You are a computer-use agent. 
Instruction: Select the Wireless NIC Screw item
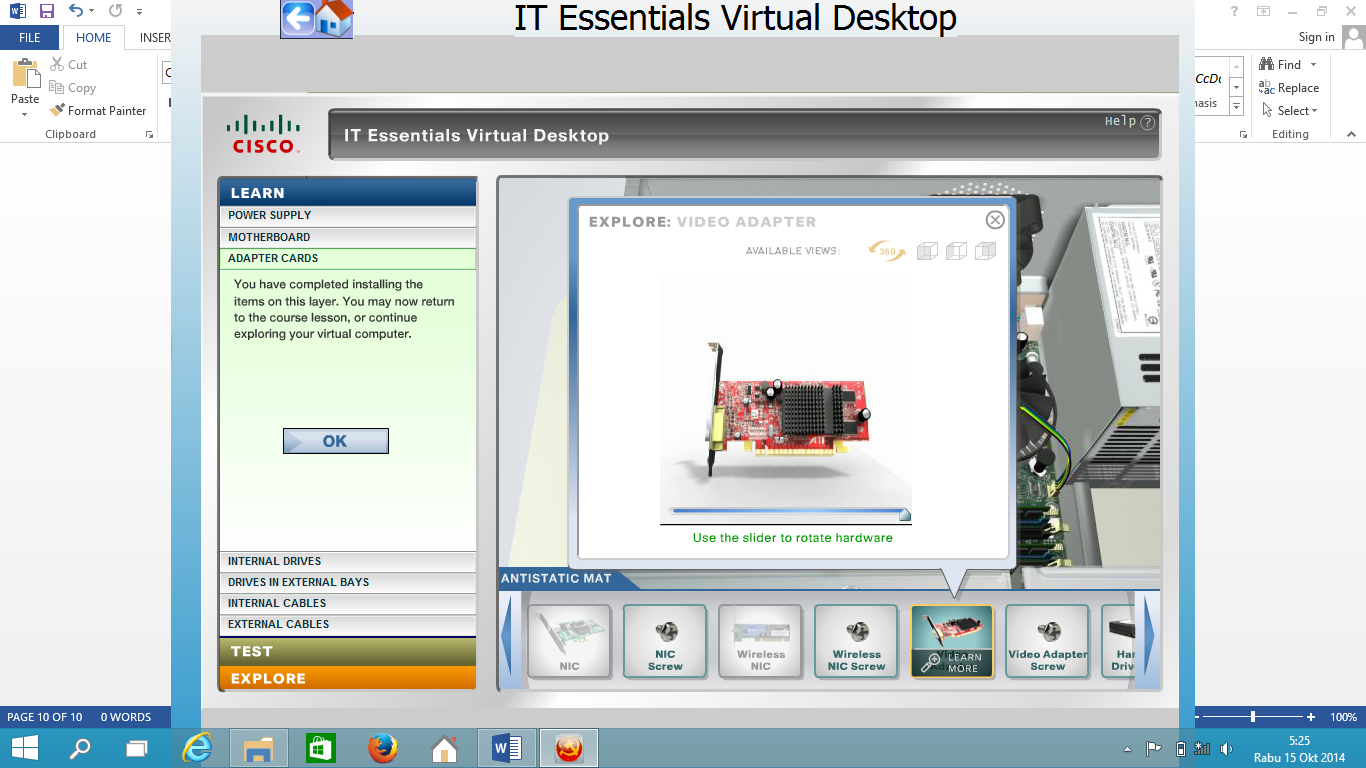coord(856,641)
